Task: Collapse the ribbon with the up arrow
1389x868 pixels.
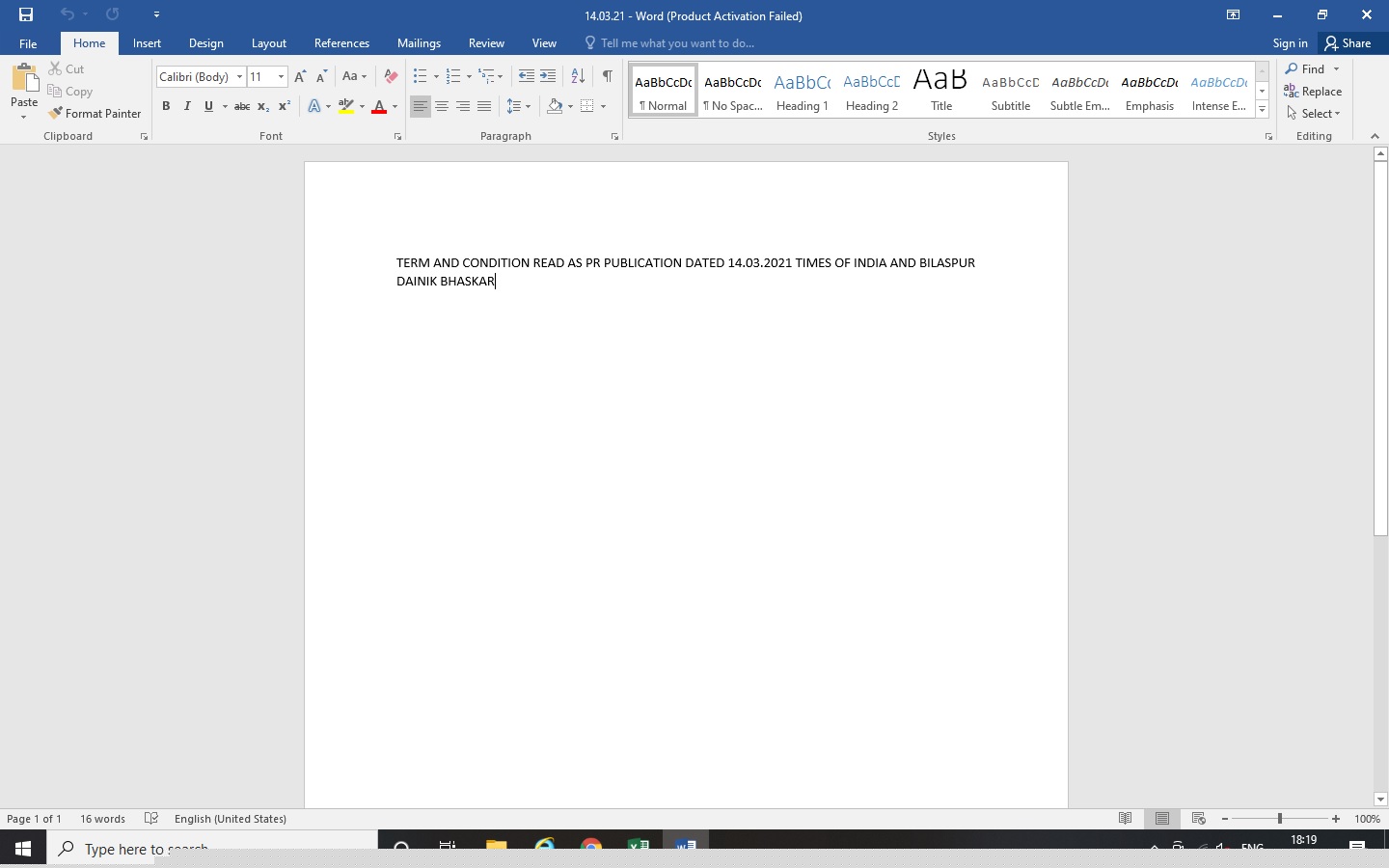Action: click(x=1375, y=137)
